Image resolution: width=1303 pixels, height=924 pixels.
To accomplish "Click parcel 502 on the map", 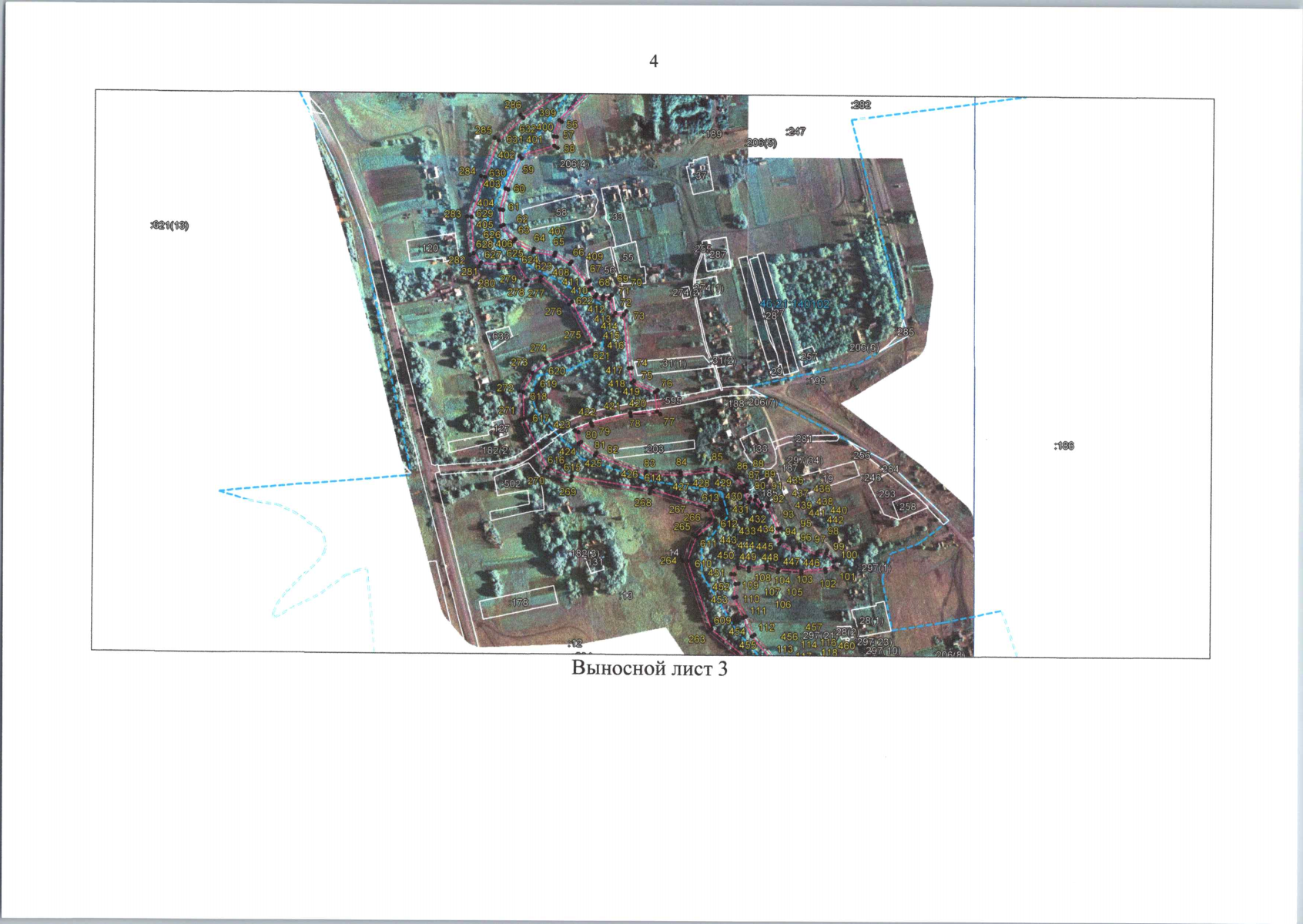I will tap(511, 484).
